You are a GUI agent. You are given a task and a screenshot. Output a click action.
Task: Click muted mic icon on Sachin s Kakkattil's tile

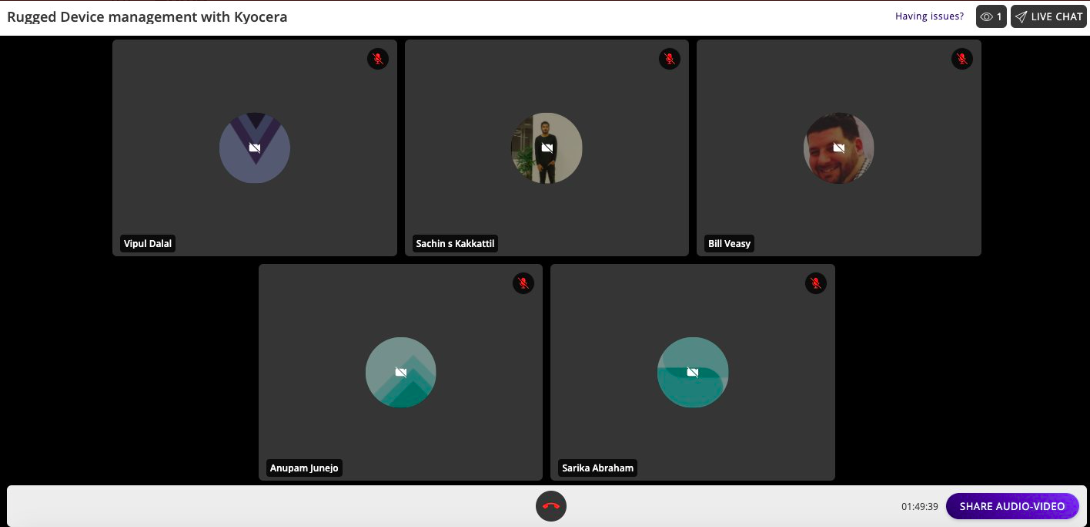point(669,59)
